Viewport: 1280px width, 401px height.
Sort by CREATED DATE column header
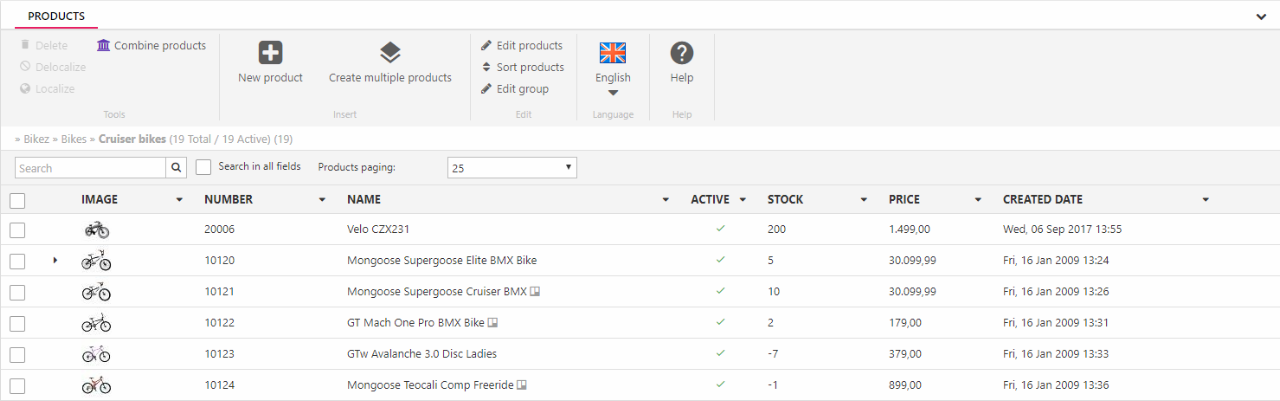tap(1043, 200)
